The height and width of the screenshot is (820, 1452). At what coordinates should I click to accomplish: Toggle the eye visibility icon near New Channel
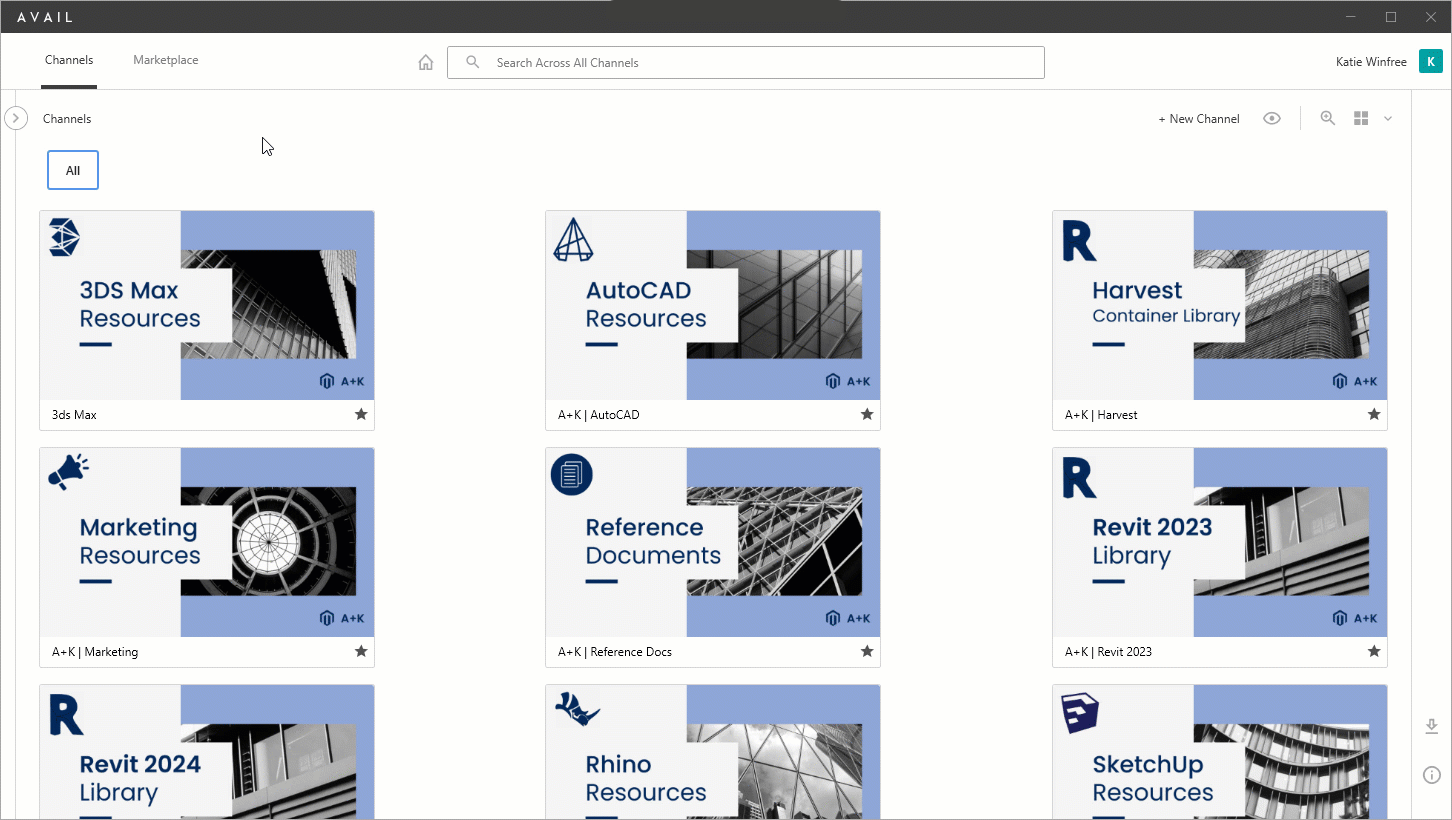click(x=1271, y=118)
